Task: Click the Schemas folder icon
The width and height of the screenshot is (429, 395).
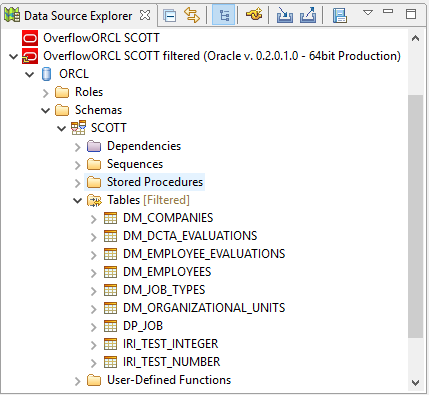Action: tap(62, 110)
